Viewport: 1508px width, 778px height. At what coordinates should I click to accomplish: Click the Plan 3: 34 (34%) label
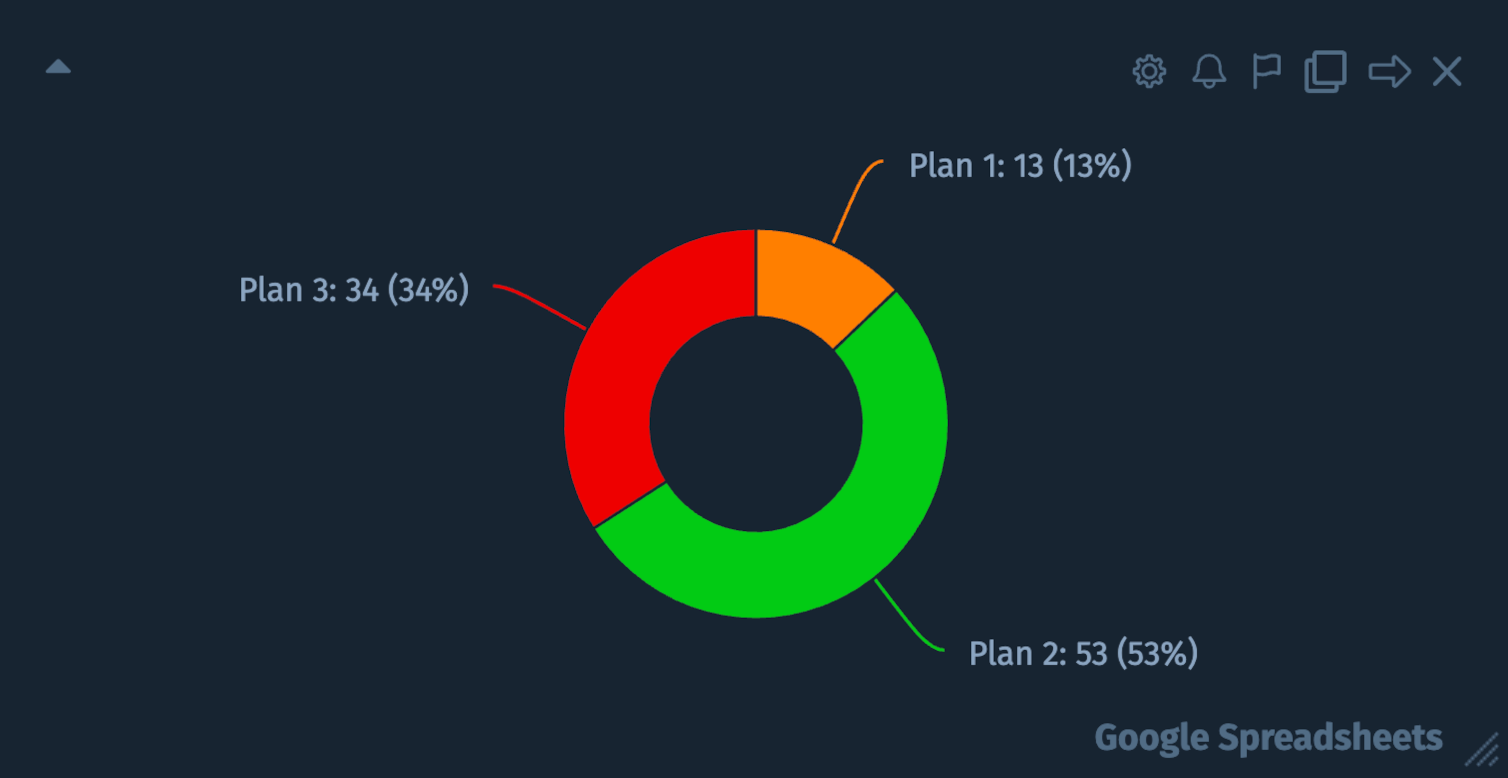coord(354,290)
